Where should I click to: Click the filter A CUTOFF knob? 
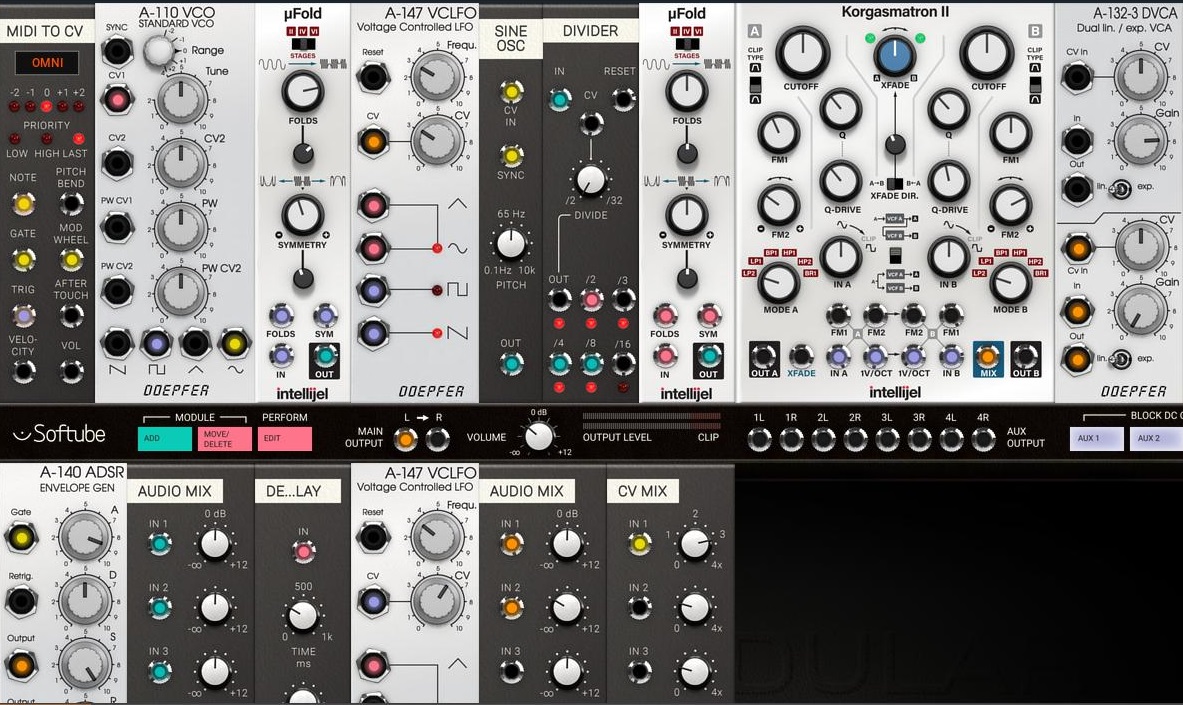click(802, 54)
